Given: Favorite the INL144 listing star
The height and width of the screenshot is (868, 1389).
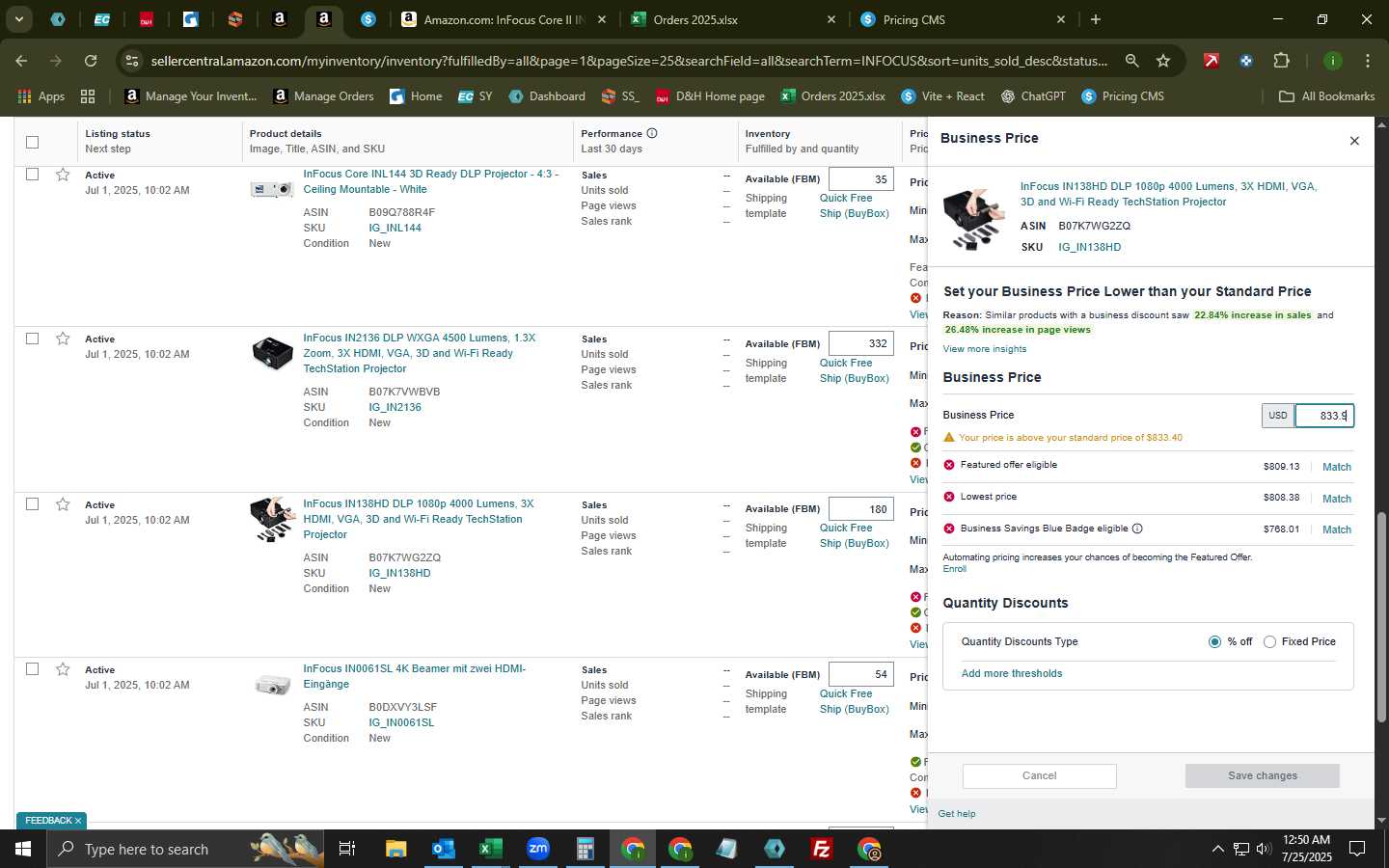Looking at the screenshot, I should click(x=63, y=175).
